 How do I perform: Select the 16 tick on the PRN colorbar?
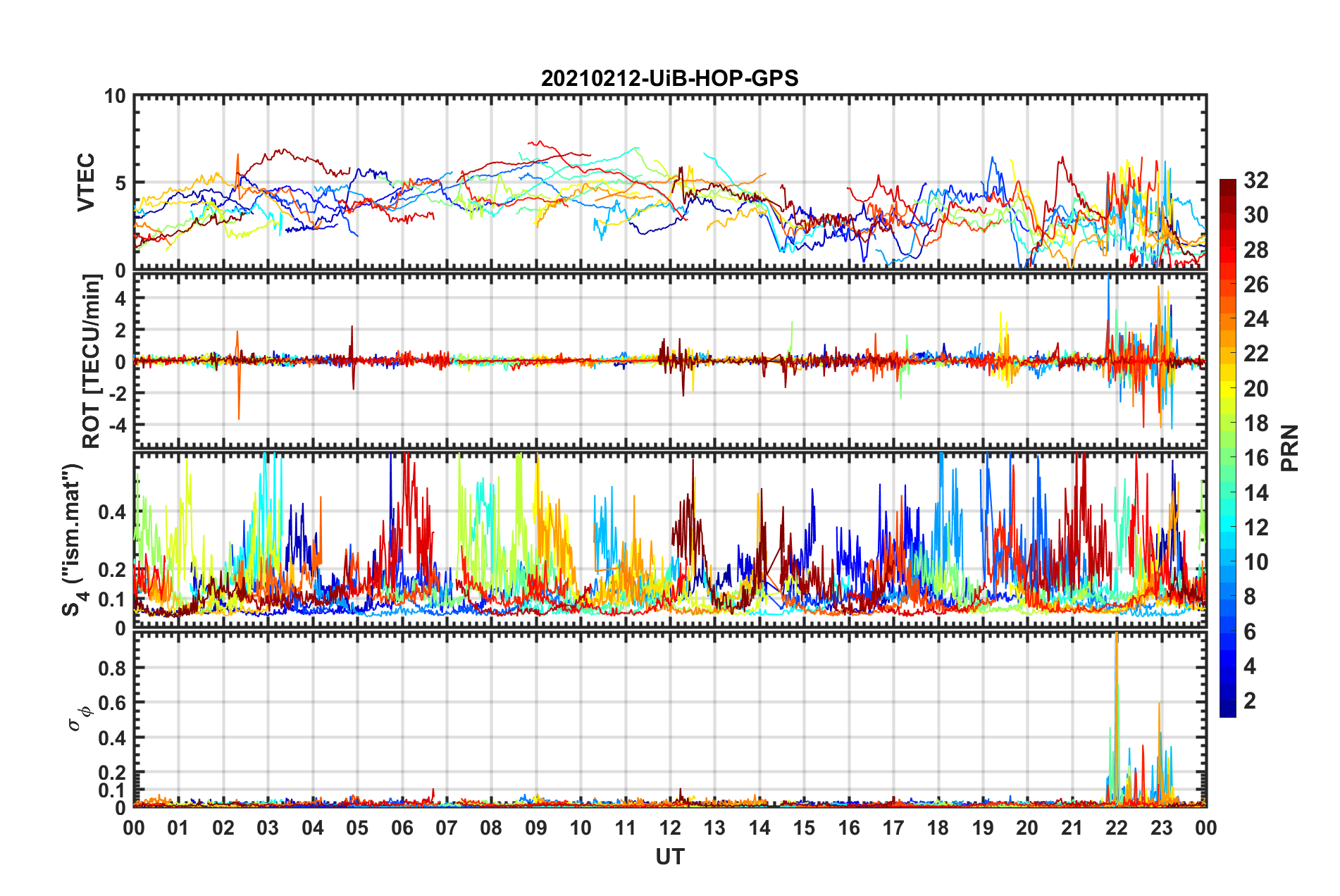pos(1255,458)
